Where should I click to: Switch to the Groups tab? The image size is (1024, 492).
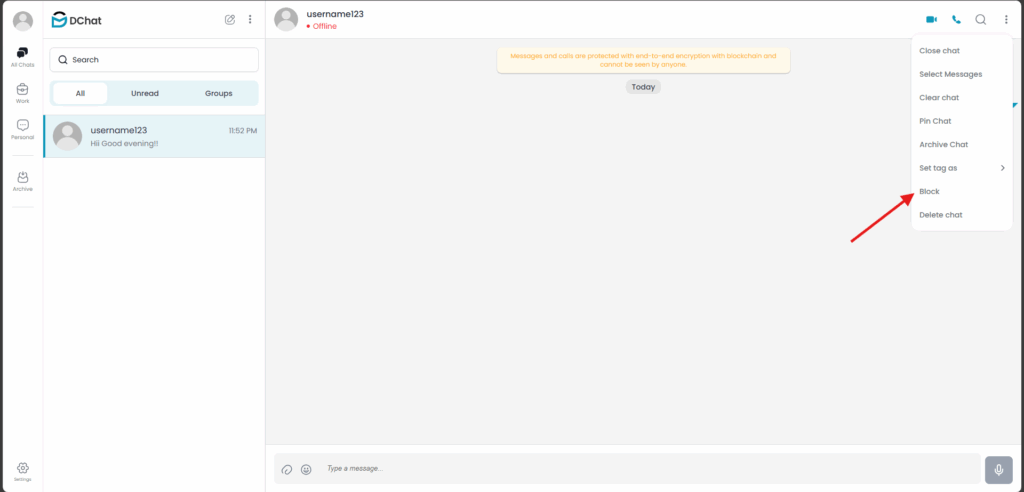[x=219, y=93]
